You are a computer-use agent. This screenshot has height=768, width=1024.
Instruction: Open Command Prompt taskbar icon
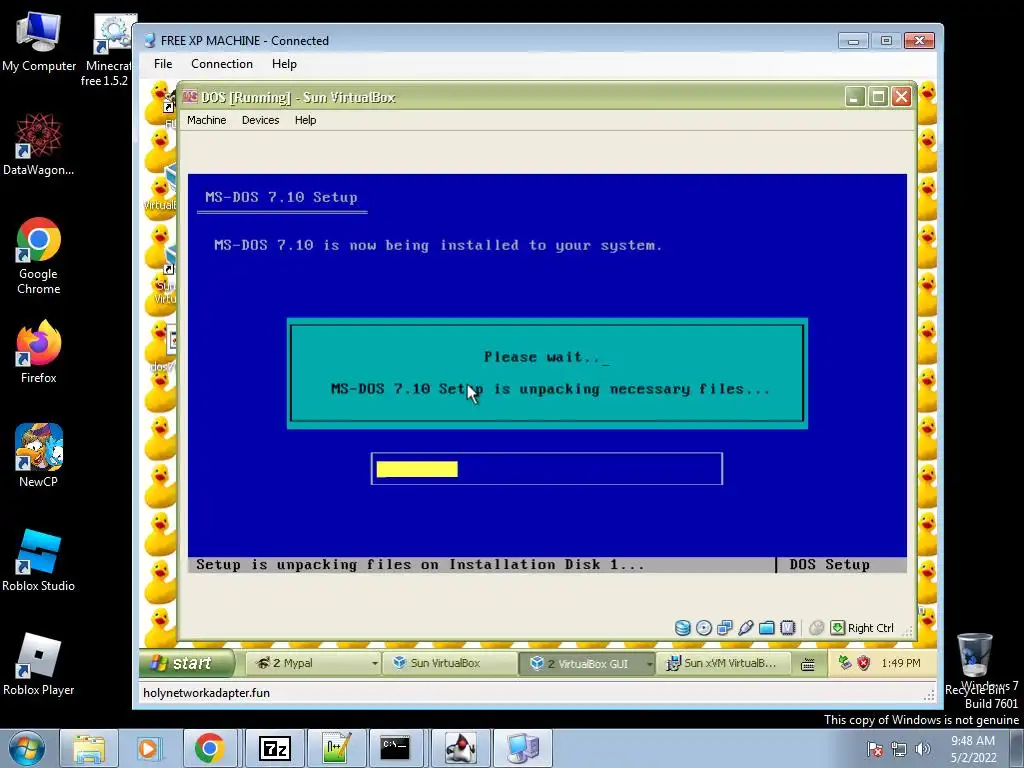pyautogui.click(x=396, y=748)
